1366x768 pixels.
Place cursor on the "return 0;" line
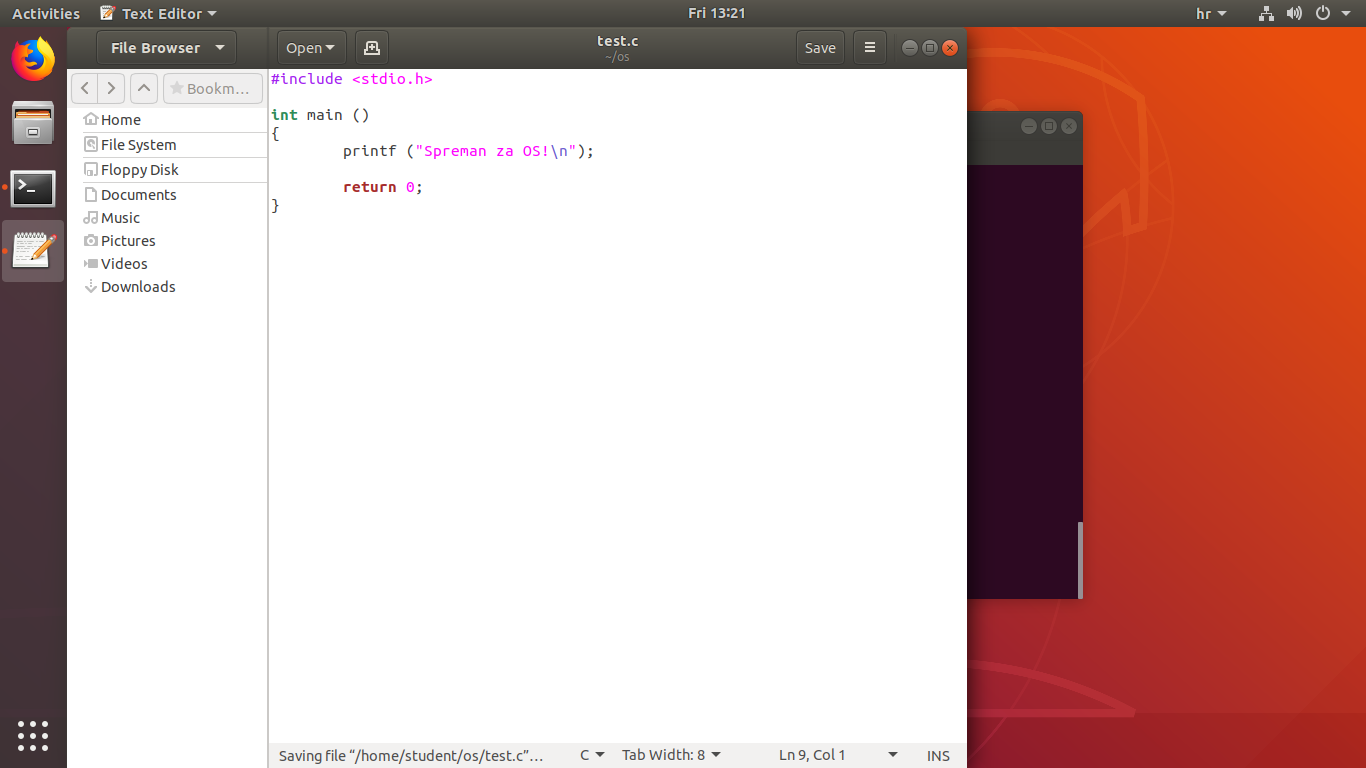(383, 187)
